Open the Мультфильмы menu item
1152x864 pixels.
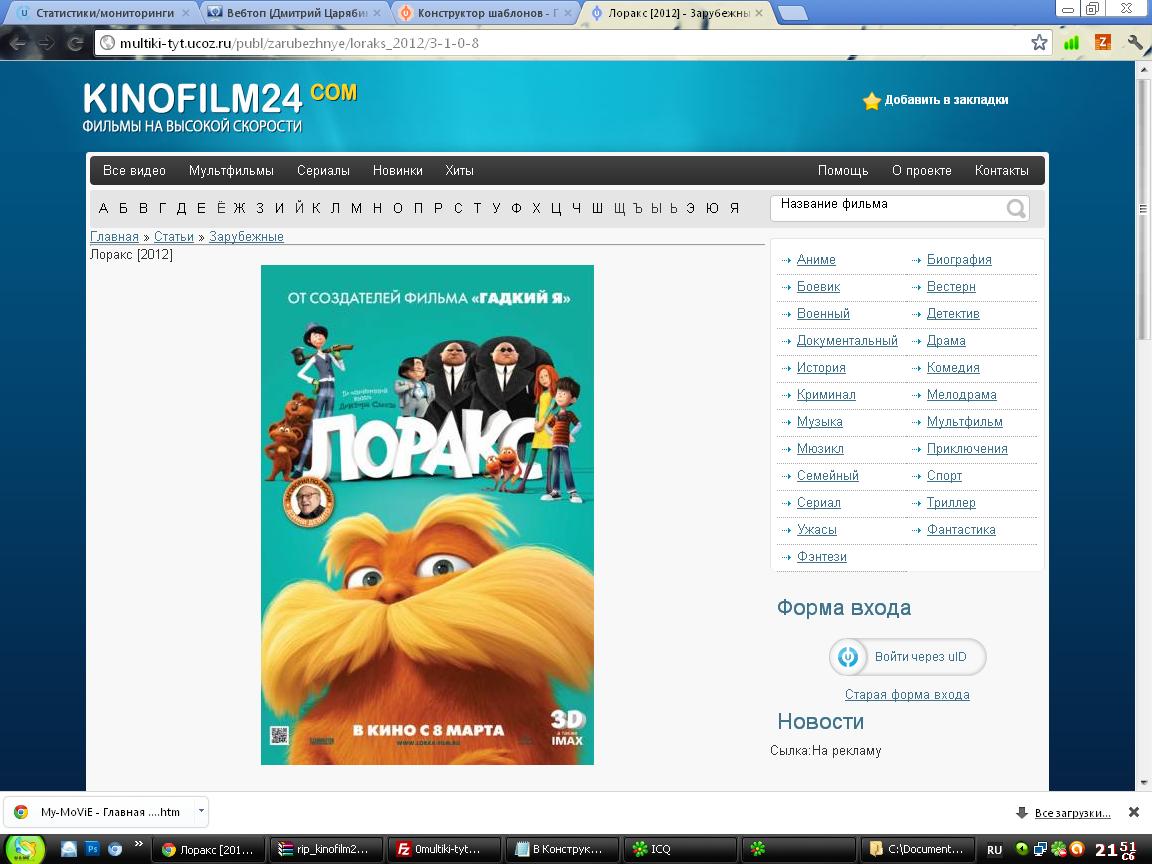pyautogui.click(x=231, y=171)
